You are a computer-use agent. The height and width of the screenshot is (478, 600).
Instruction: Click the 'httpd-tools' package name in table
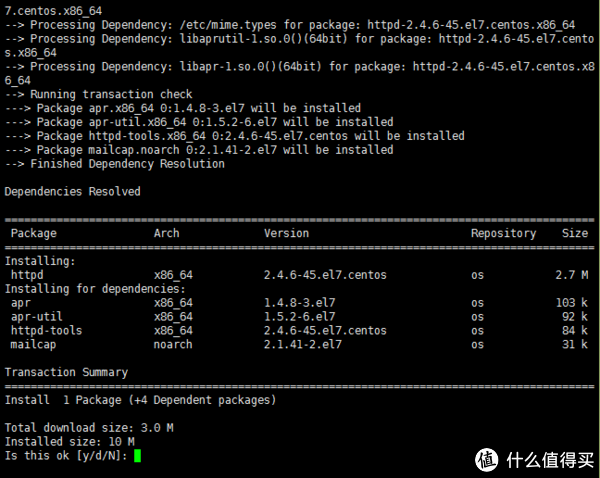pos(46,330)
